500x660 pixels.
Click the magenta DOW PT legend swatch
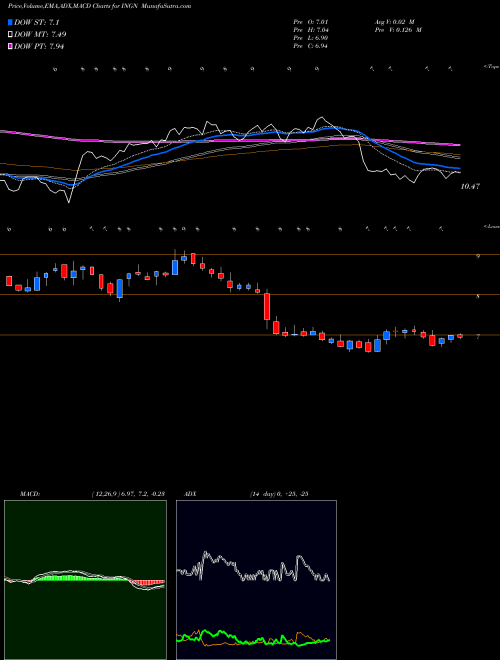11,46
